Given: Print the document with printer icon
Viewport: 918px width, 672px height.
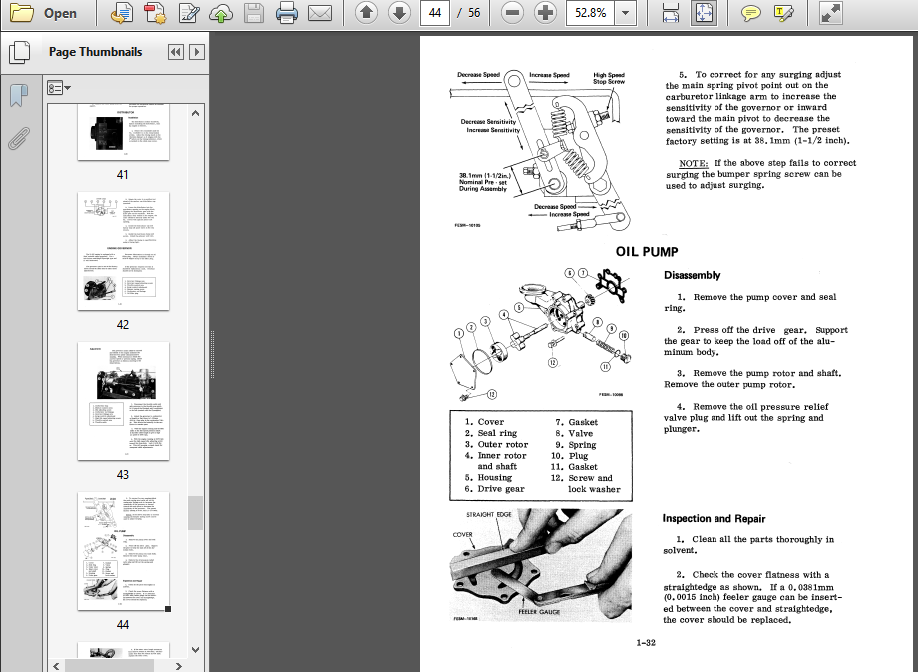Looking at the screenshot, I should point(286,13).
